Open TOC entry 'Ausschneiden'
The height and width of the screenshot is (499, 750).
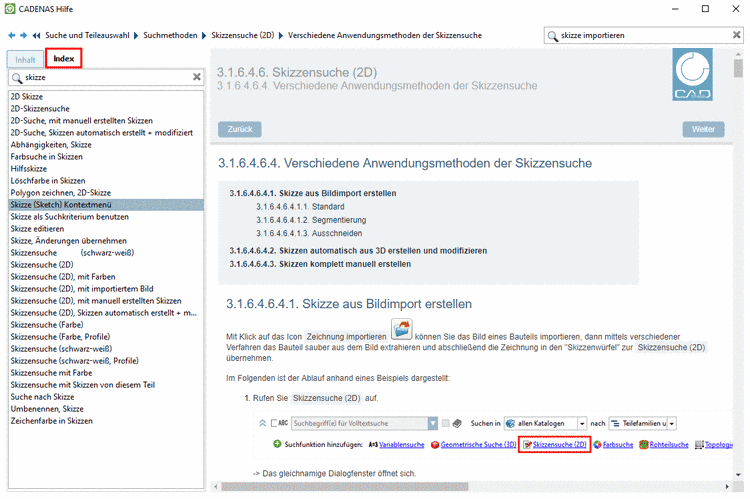[309, 233]
